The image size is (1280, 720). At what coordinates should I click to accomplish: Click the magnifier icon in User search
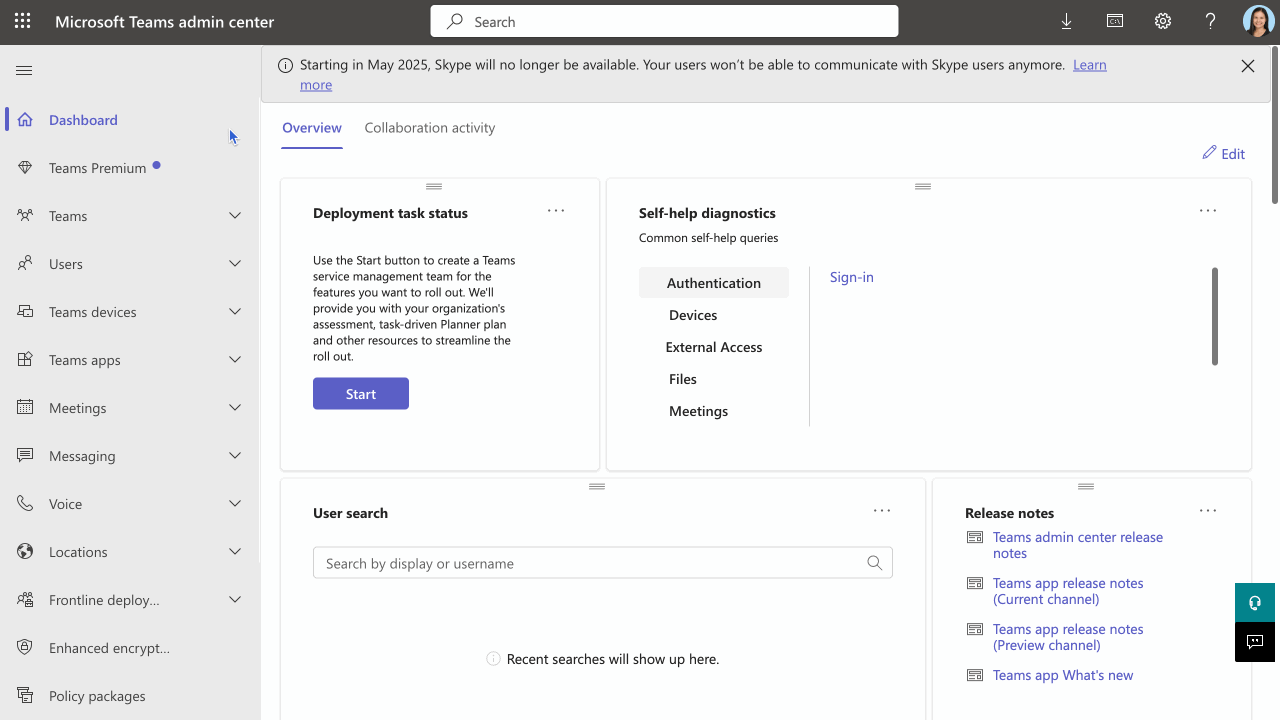(875, 563)
